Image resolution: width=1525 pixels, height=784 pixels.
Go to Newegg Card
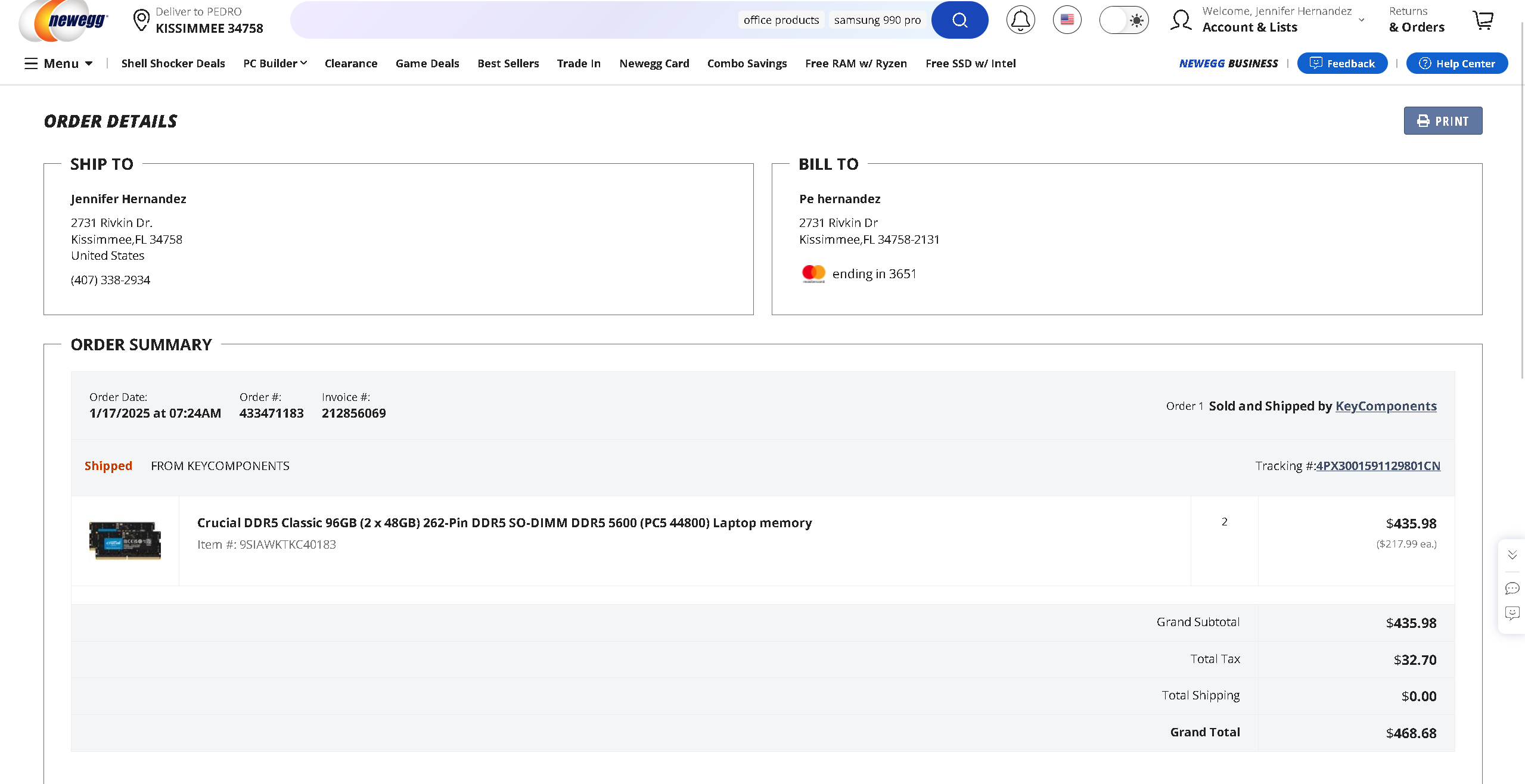point(654,63)
